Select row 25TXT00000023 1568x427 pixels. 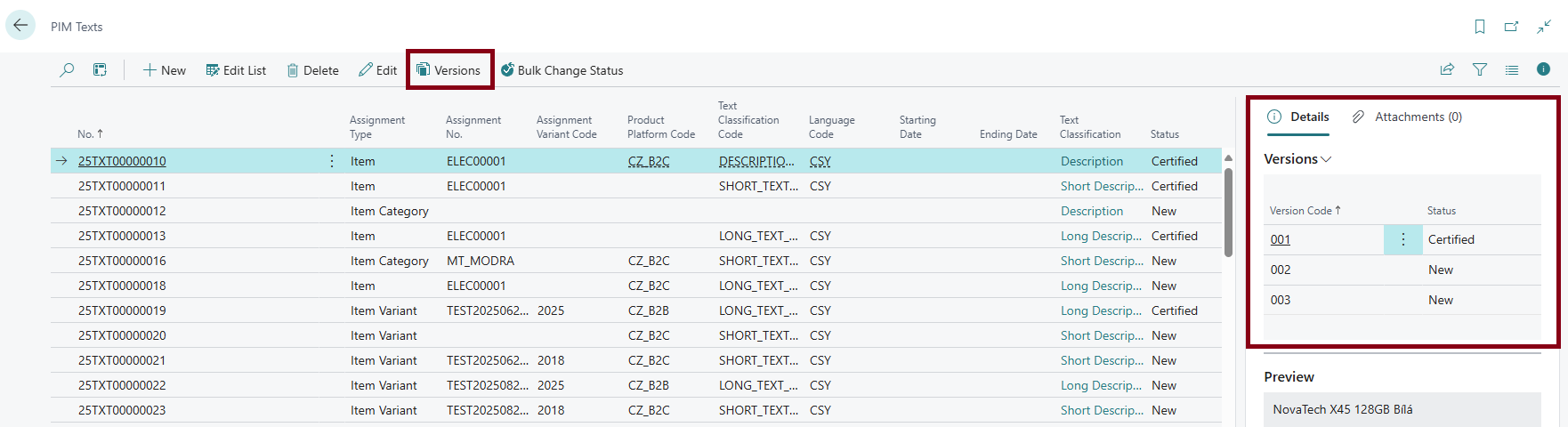coord(635,410)
